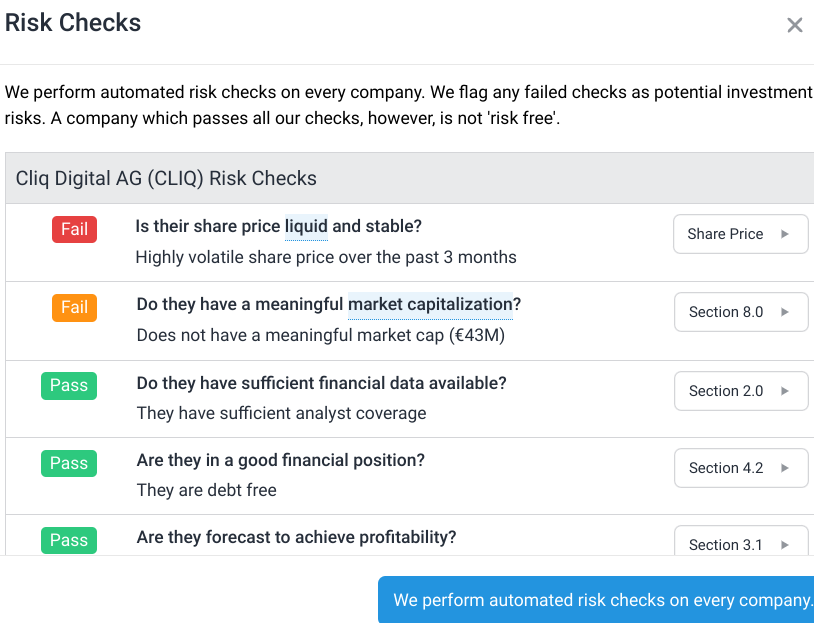The width and height of the screenshot is (814, 623).
Task: Click the arrow icon beside Section 4.2
Action: (786, 468)
